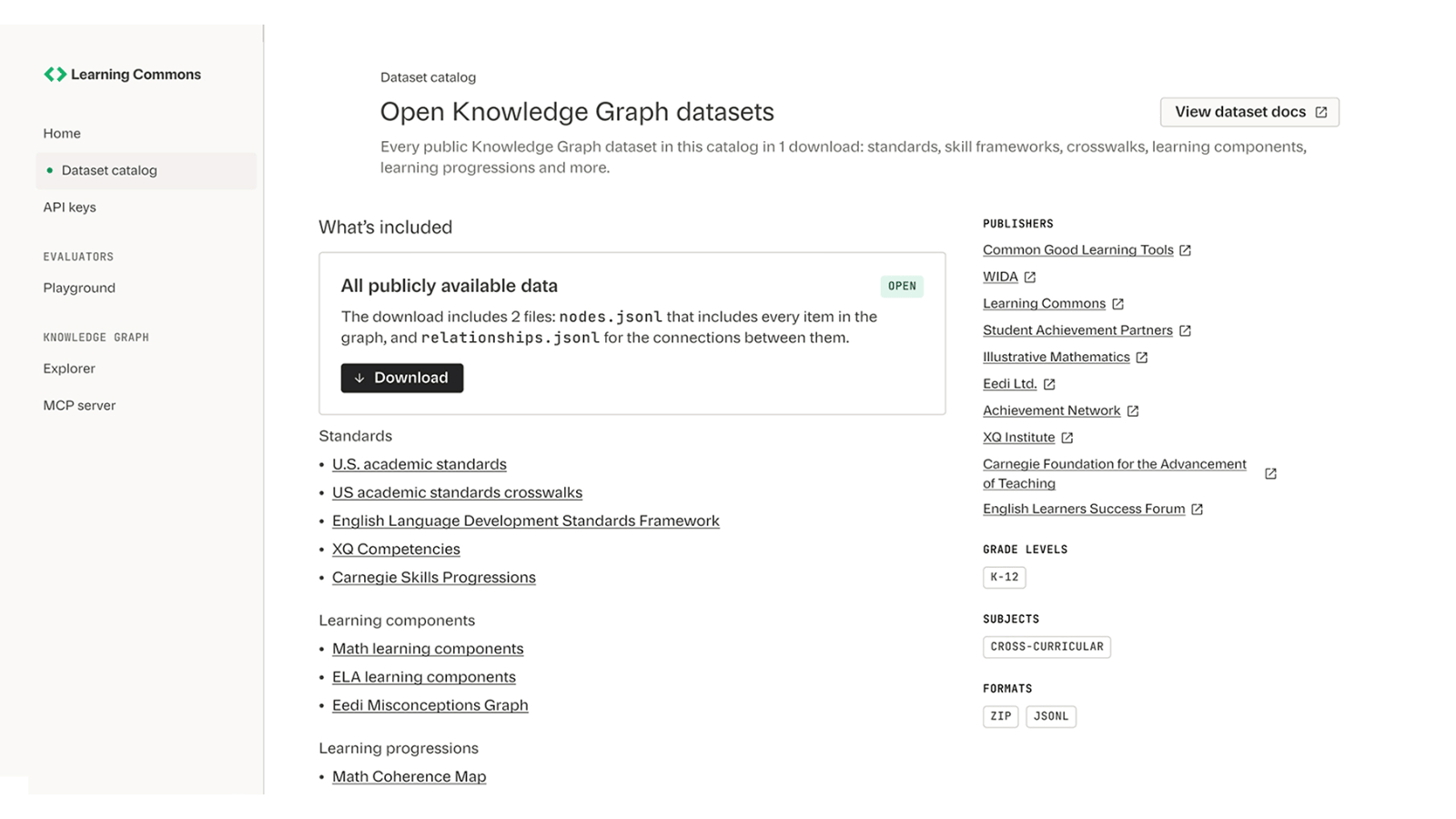Click the 'GRADE LEVELS' section label
The width and height of the screenshot is (1456, 819).
point(1026,550)
